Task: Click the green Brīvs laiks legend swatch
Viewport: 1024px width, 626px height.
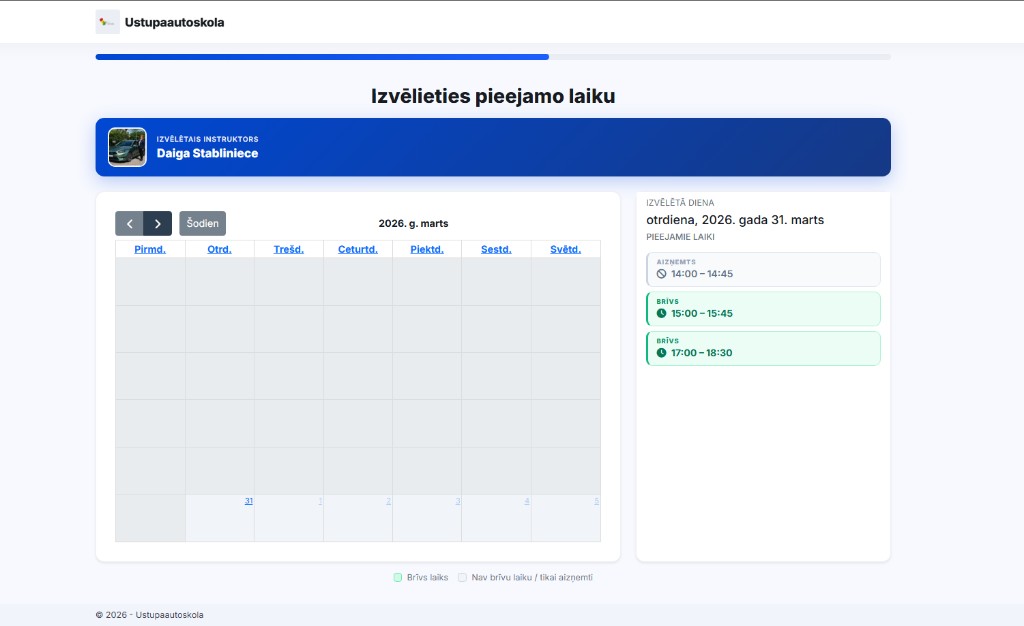Action: pyautogui.click(x=398, y=578)
